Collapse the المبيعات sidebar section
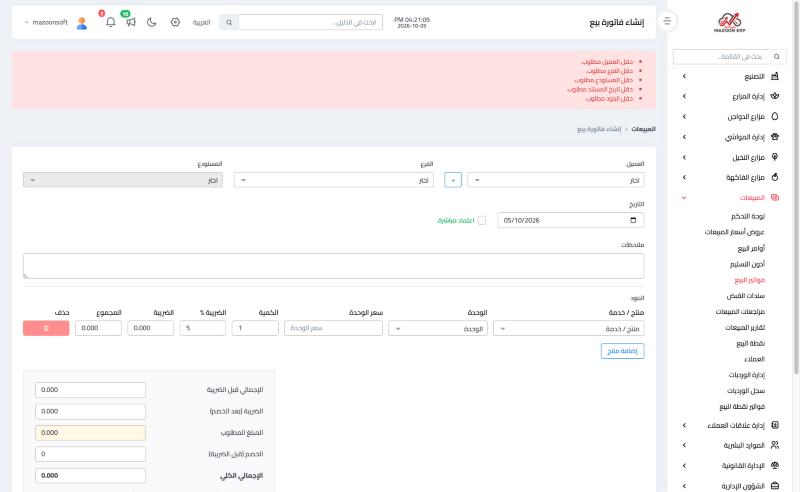Screen dimensions: 800x492 pyautogui.click(x=684, y=198)
